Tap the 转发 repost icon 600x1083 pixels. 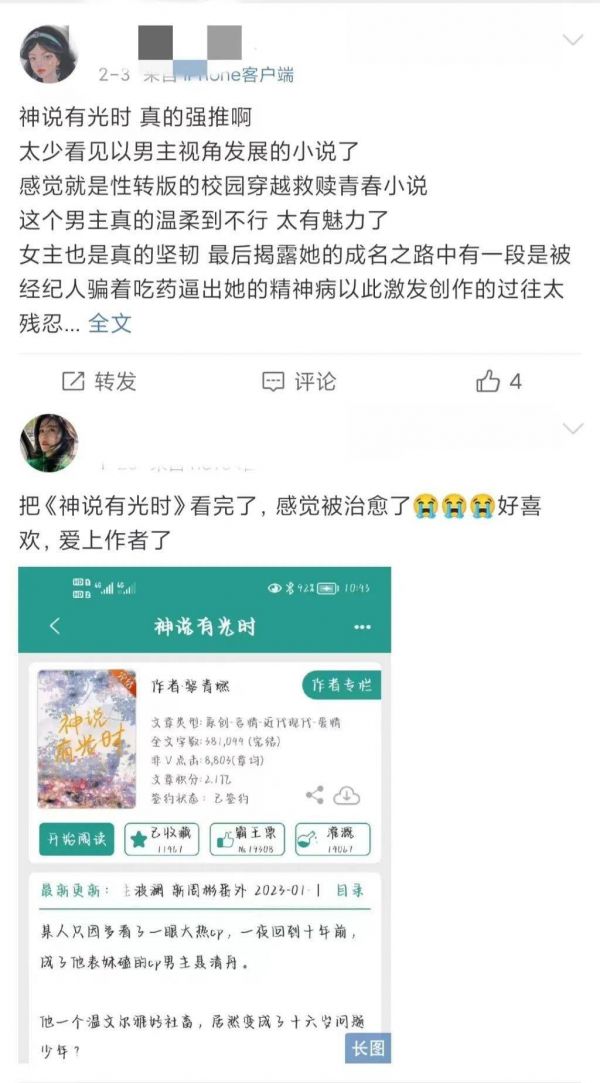pos(73,381)
